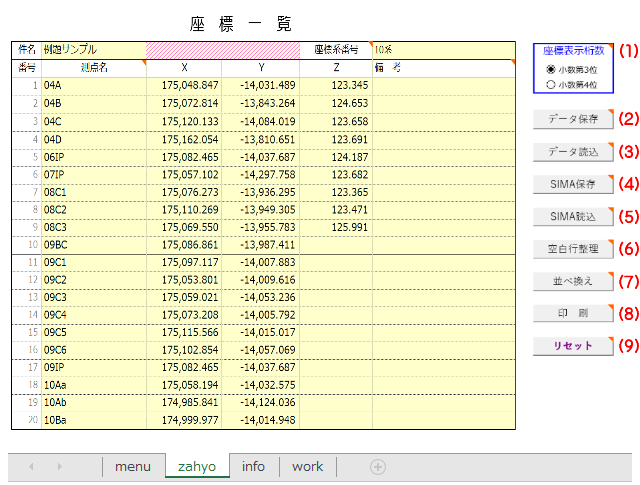This screenshot has width=640, height=485.
Task: Select point name cell 07IP
Action: pyautogui.click(x=94, y=175)
